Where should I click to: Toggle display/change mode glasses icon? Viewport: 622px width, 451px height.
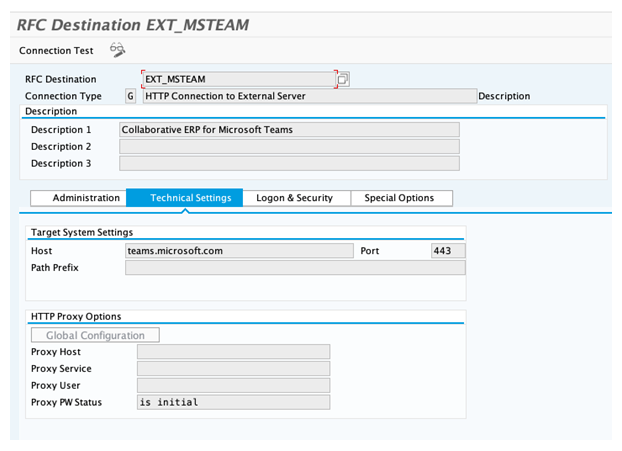117,50
